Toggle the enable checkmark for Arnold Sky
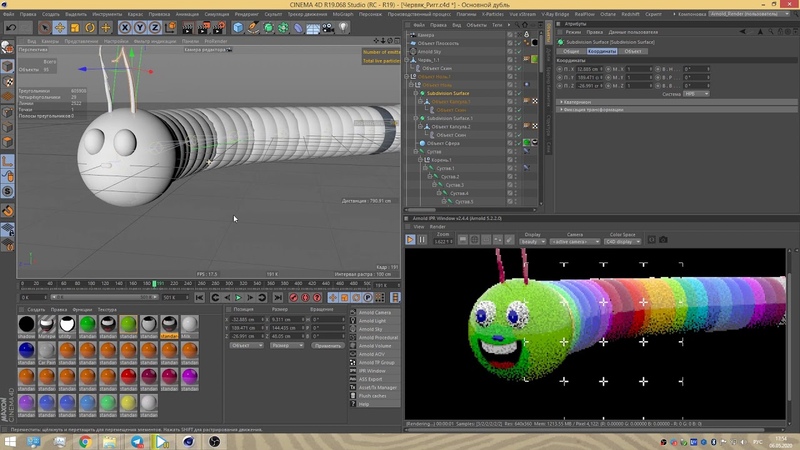 point(518,52)
